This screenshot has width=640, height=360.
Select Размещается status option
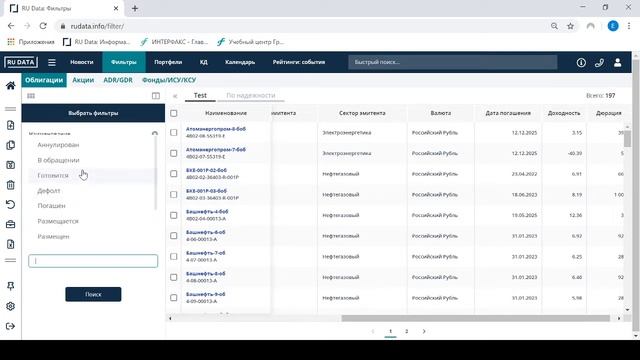point(58,221)
